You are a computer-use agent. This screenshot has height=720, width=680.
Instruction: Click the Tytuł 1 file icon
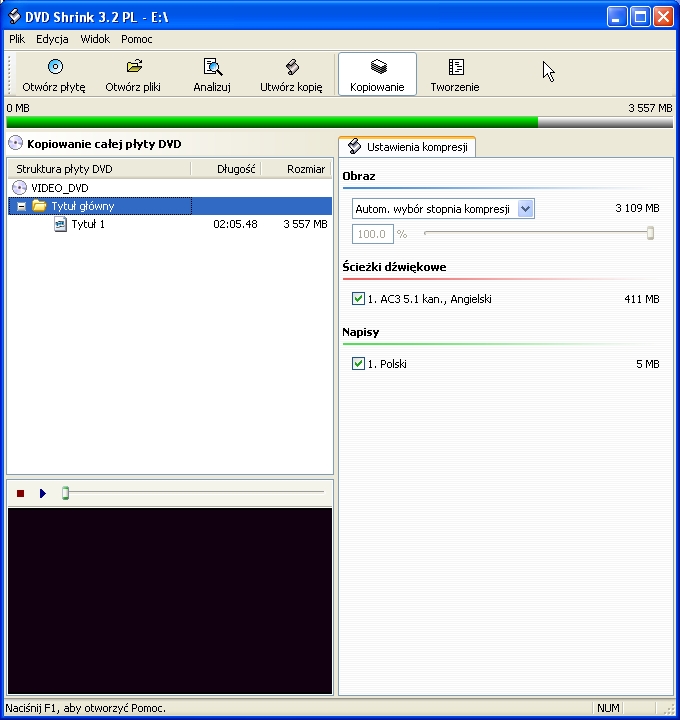coord(60,225)
